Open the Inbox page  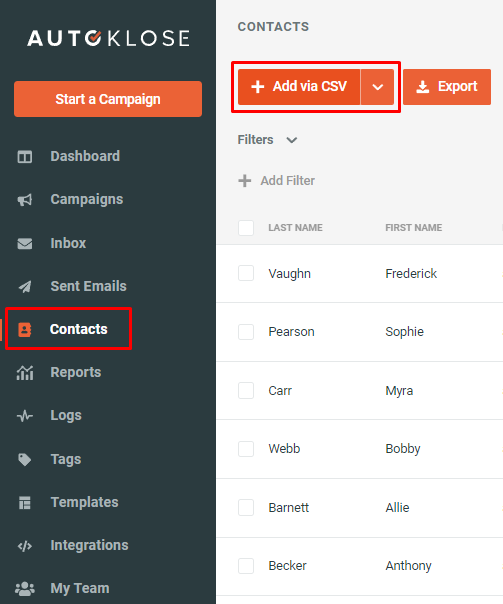click(x=68, y=243)
